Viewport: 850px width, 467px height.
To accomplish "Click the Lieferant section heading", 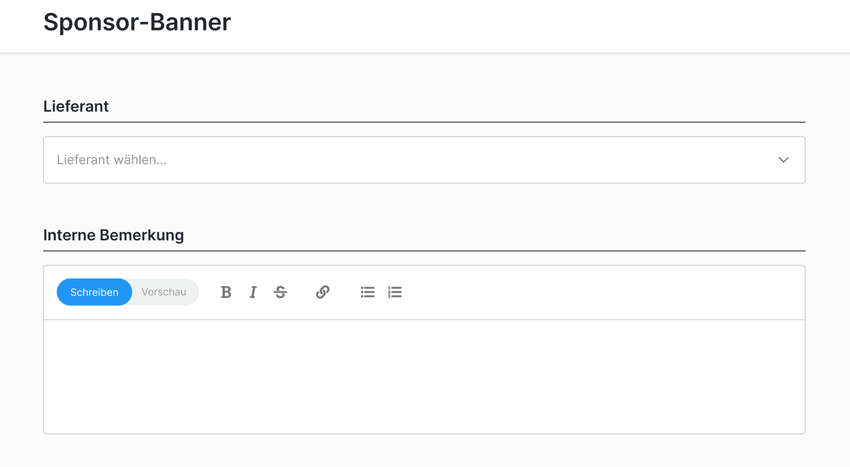I will 76,106.
